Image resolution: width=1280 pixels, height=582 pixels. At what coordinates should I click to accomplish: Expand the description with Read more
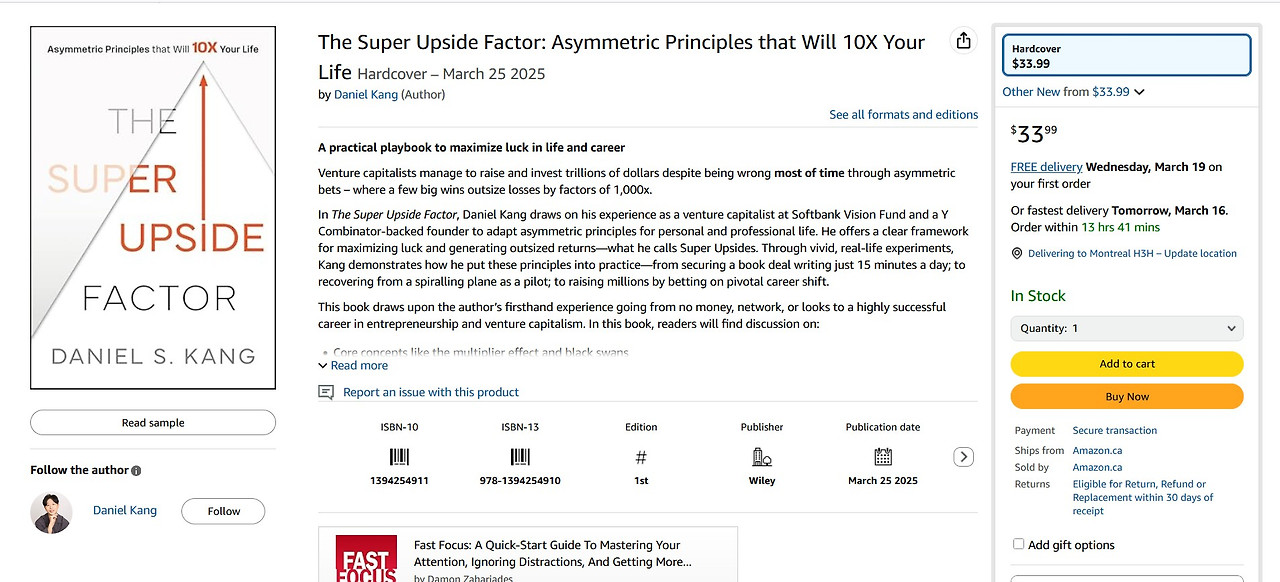pyautogui.click(x=353, y=366)
